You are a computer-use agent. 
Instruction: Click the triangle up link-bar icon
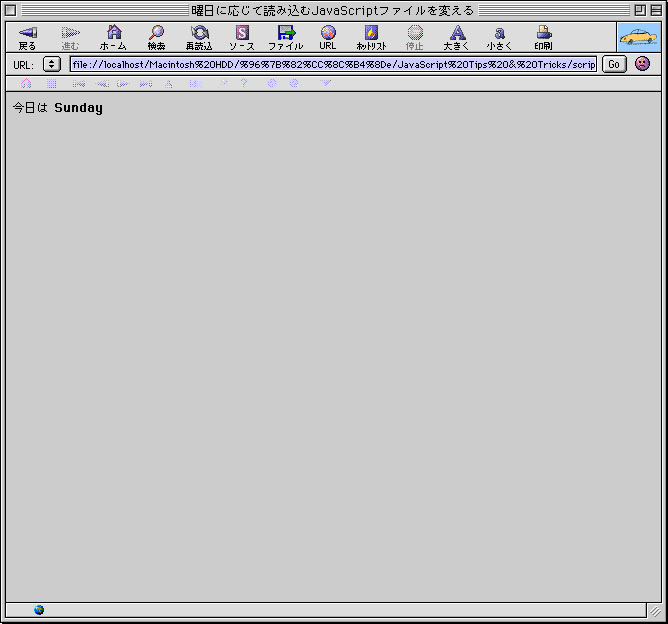[169, 84]
